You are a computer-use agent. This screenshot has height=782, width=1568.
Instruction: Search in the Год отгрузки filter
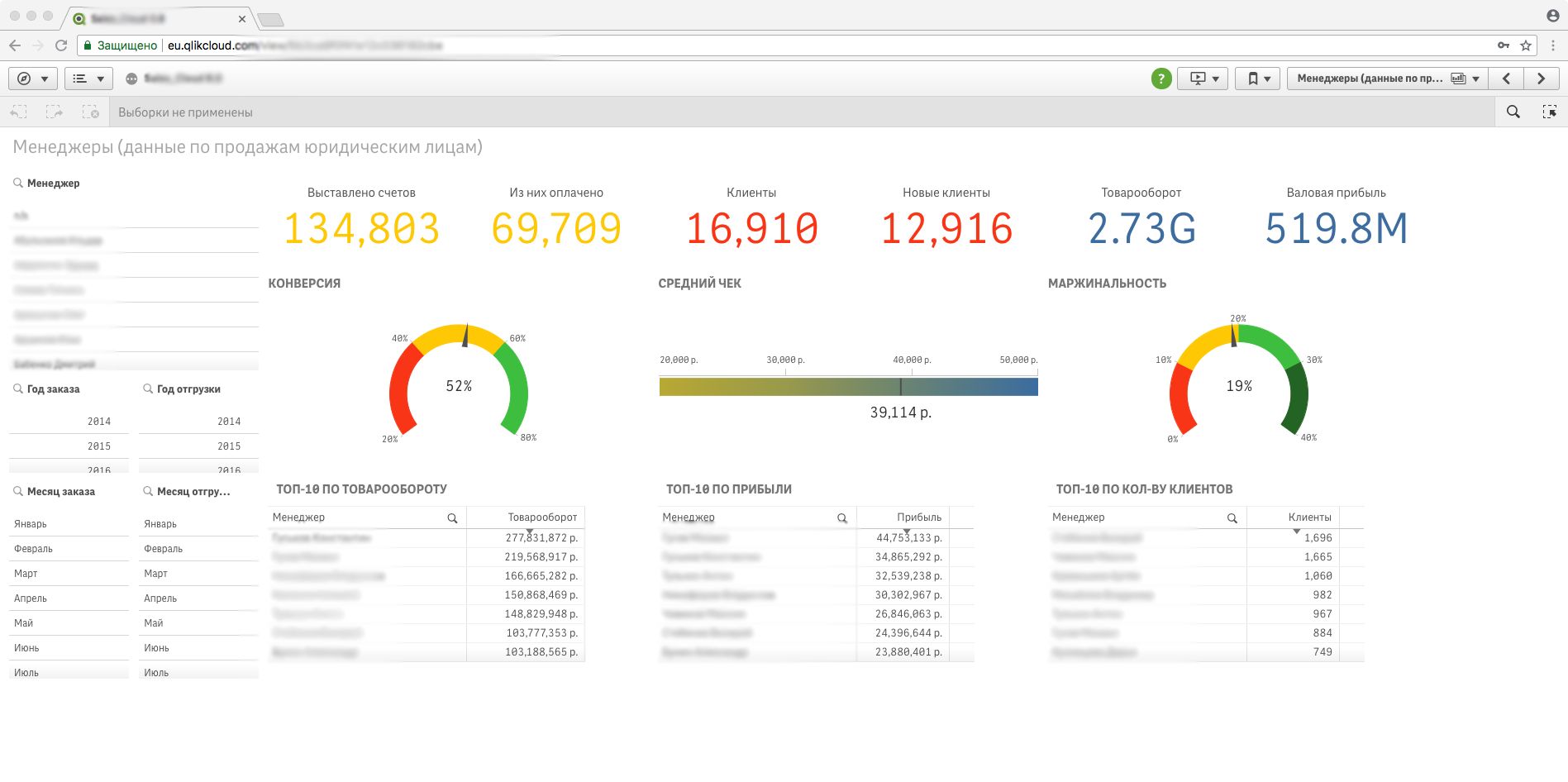pyautogui.click(x=148, y=389)
